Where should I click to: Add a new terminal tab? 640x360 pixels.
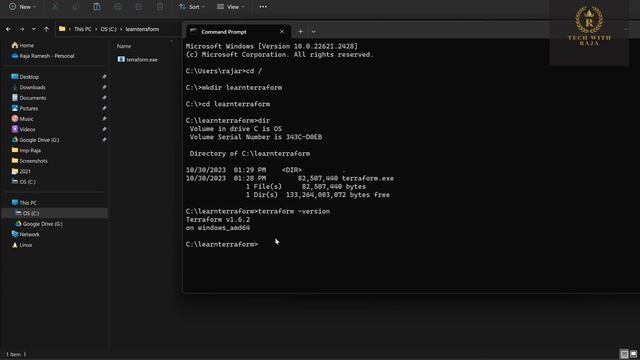pos(300,31)
